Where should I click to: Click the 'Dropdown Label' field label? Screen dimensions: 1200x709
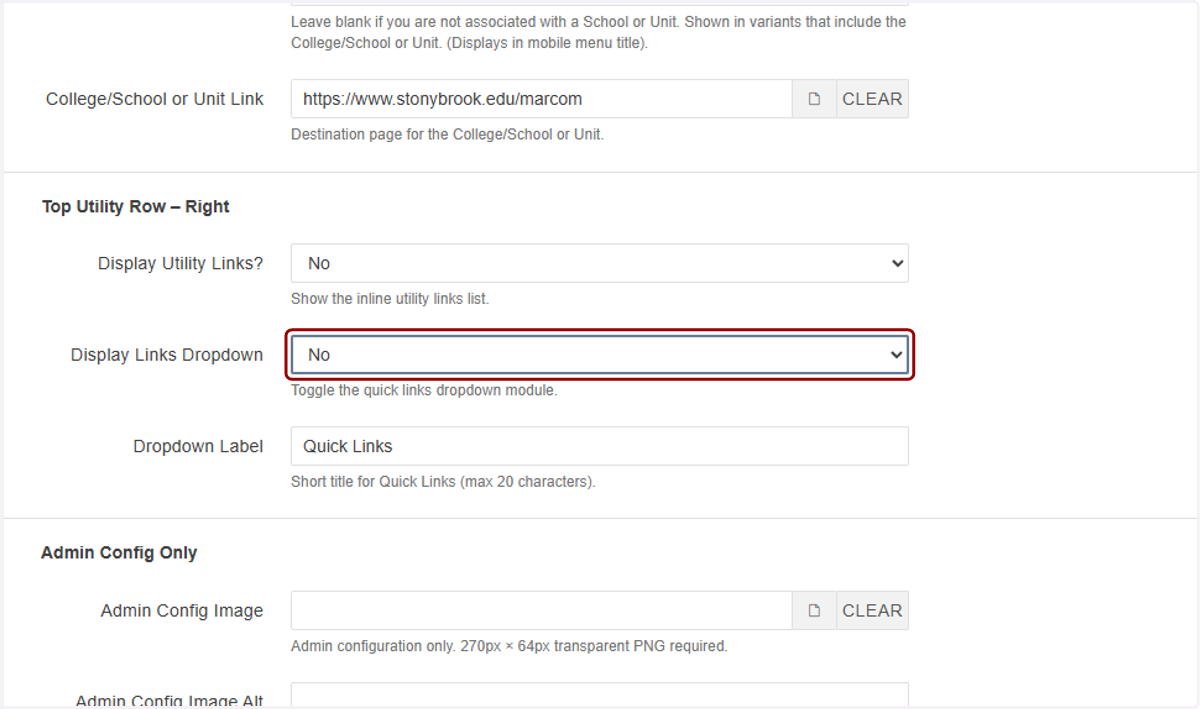(198, 447)
